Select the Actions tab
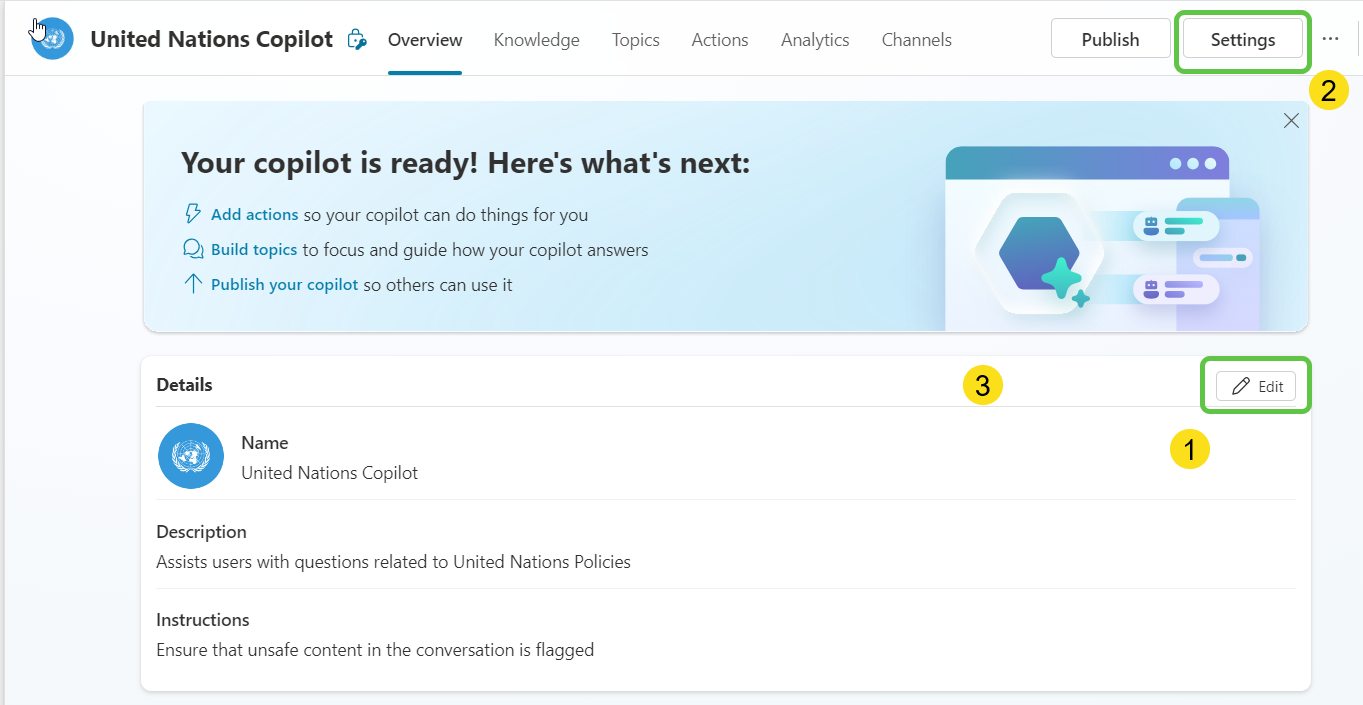 pos(719,40)
